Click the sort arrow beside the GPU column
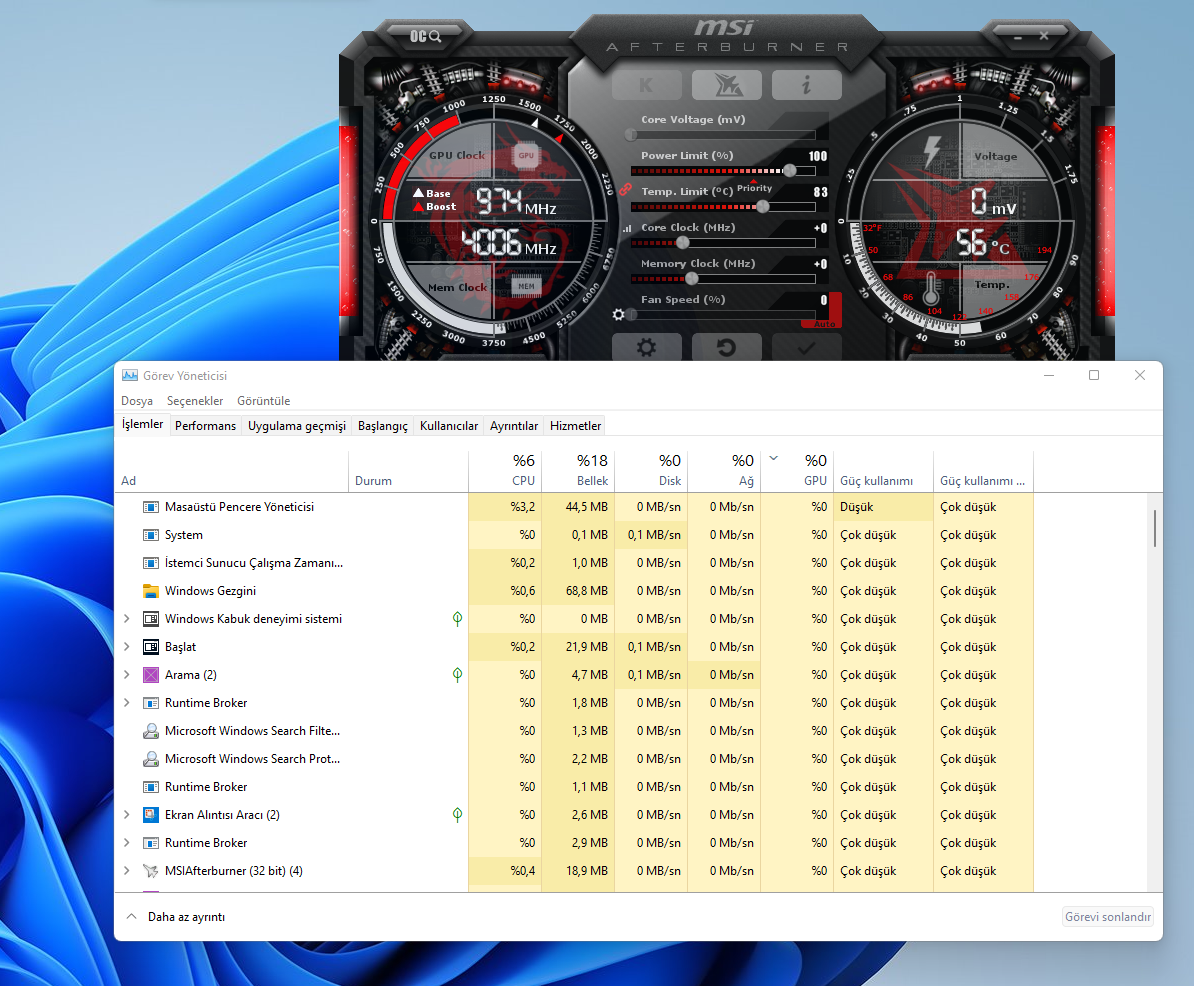The width and height of the screenshot is (1194, 986). [774, 458]
